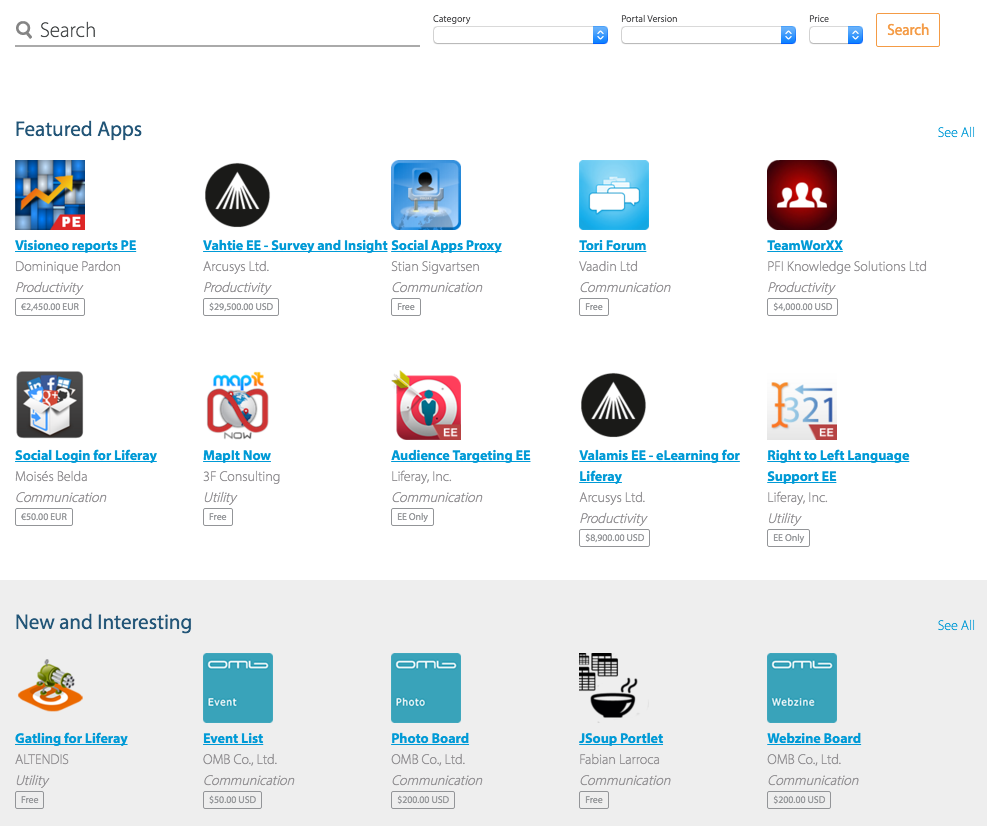Click the TeamWorXX red people icon
This screenshot has height=826, width=987.
click(x=802, y=195)
